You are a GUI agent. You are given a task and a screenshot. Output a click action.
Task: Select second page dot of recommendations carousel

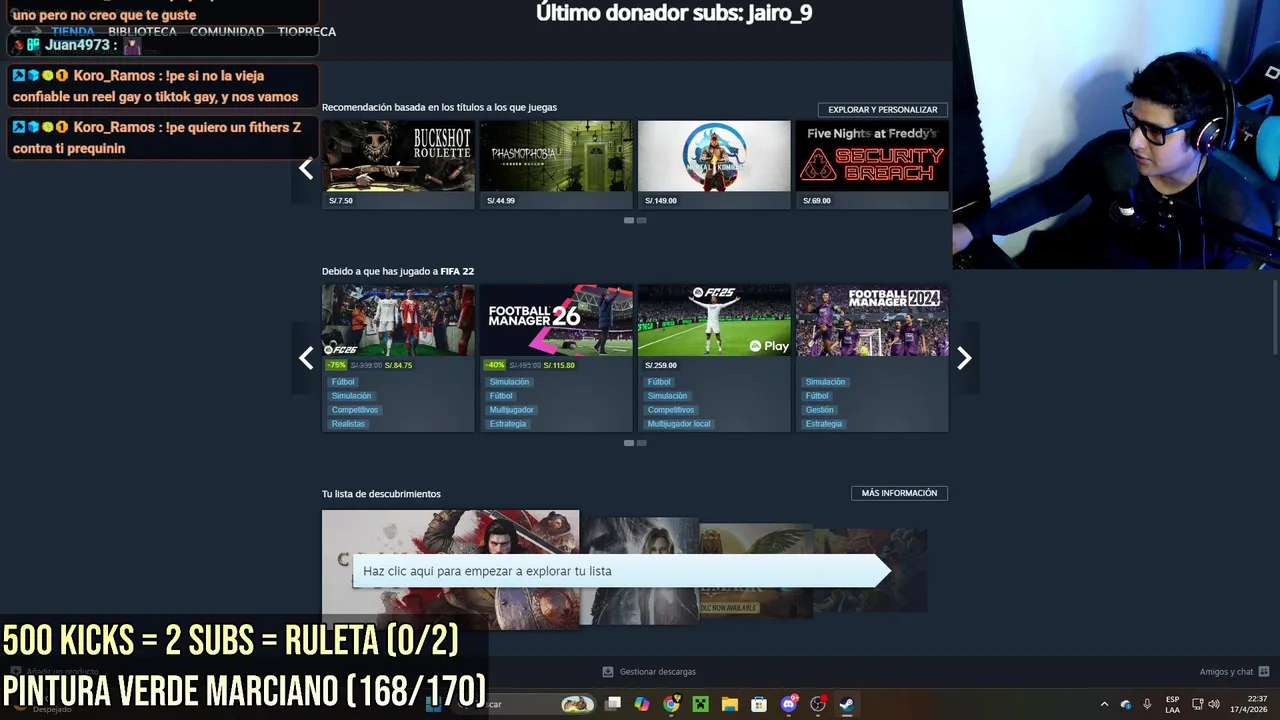(642, 220)
